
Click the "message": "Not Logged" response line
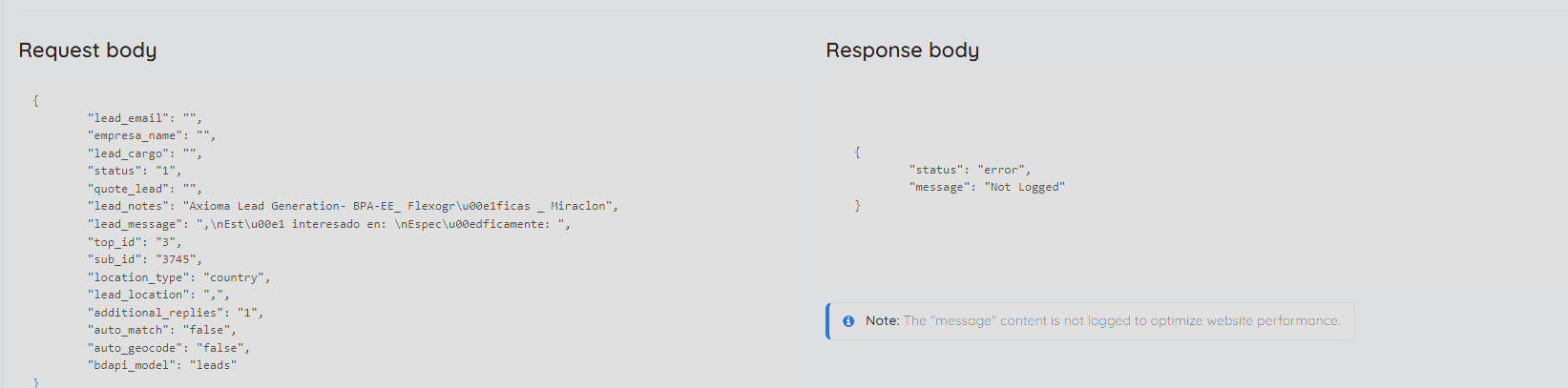[987, 187]
